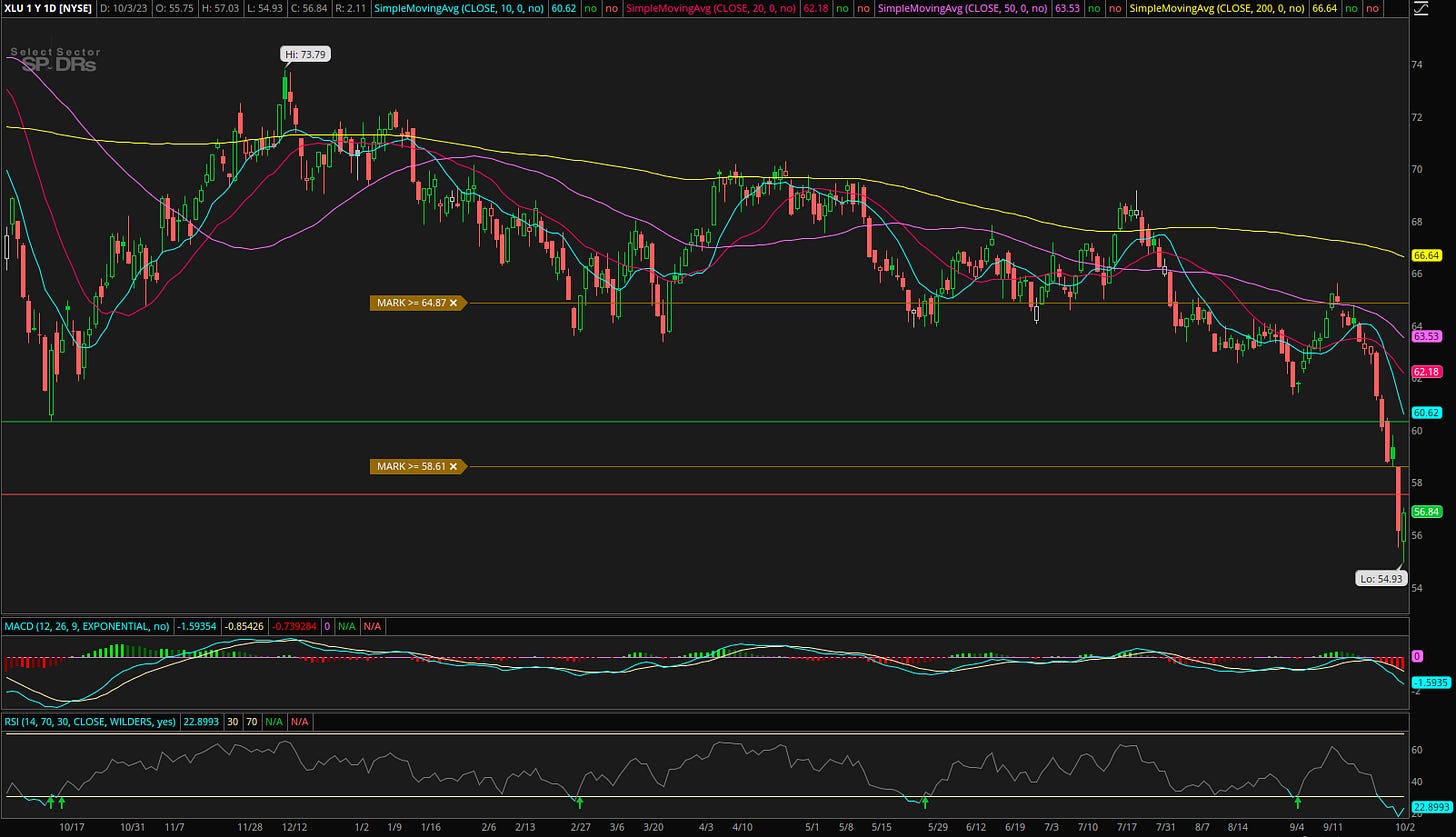Click the RSI up-arrow signal near 9/4
1456x837 pixels.
click(x=1297, y=802)
